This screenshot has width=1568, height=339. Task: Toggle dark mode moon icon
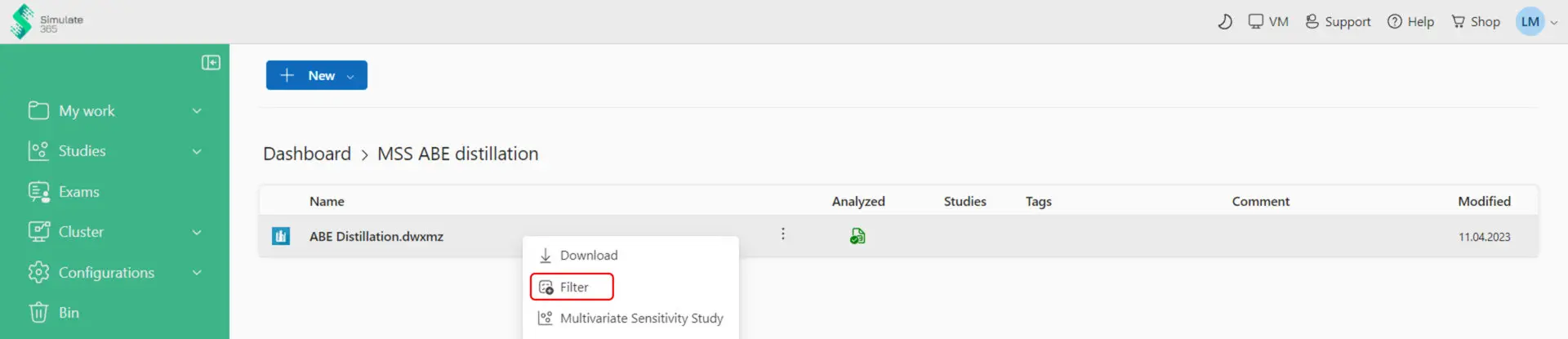click(x=1225, y=22)
